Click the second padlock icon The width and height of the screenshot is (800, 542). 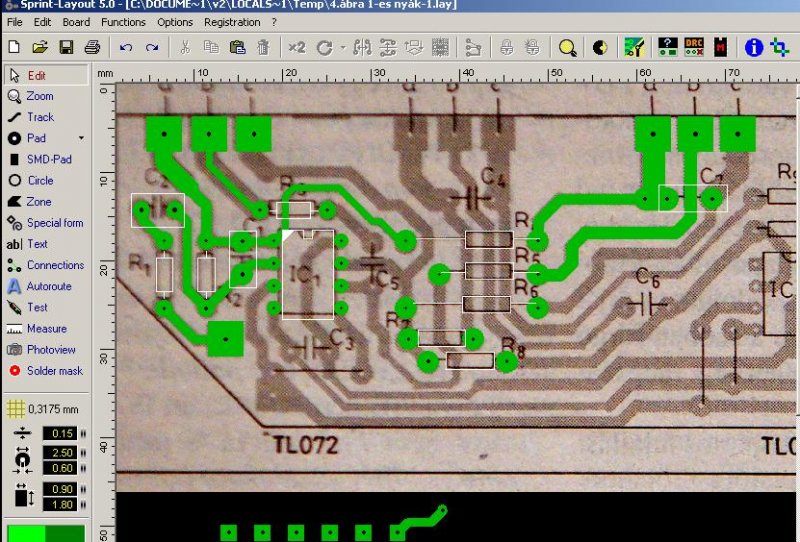[x=532, y=47]
